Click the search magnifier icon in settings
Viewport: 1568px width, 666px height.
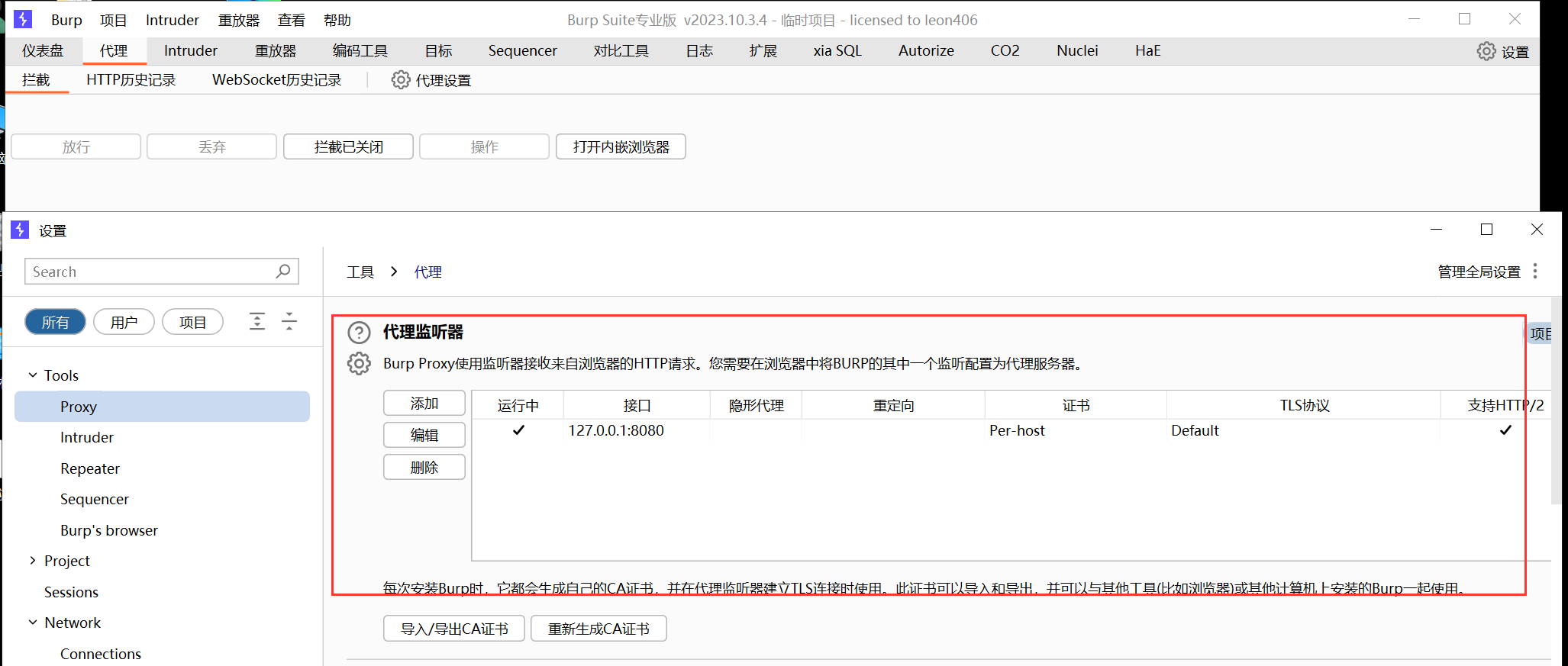pyautogui.click(x=283, y=271)
